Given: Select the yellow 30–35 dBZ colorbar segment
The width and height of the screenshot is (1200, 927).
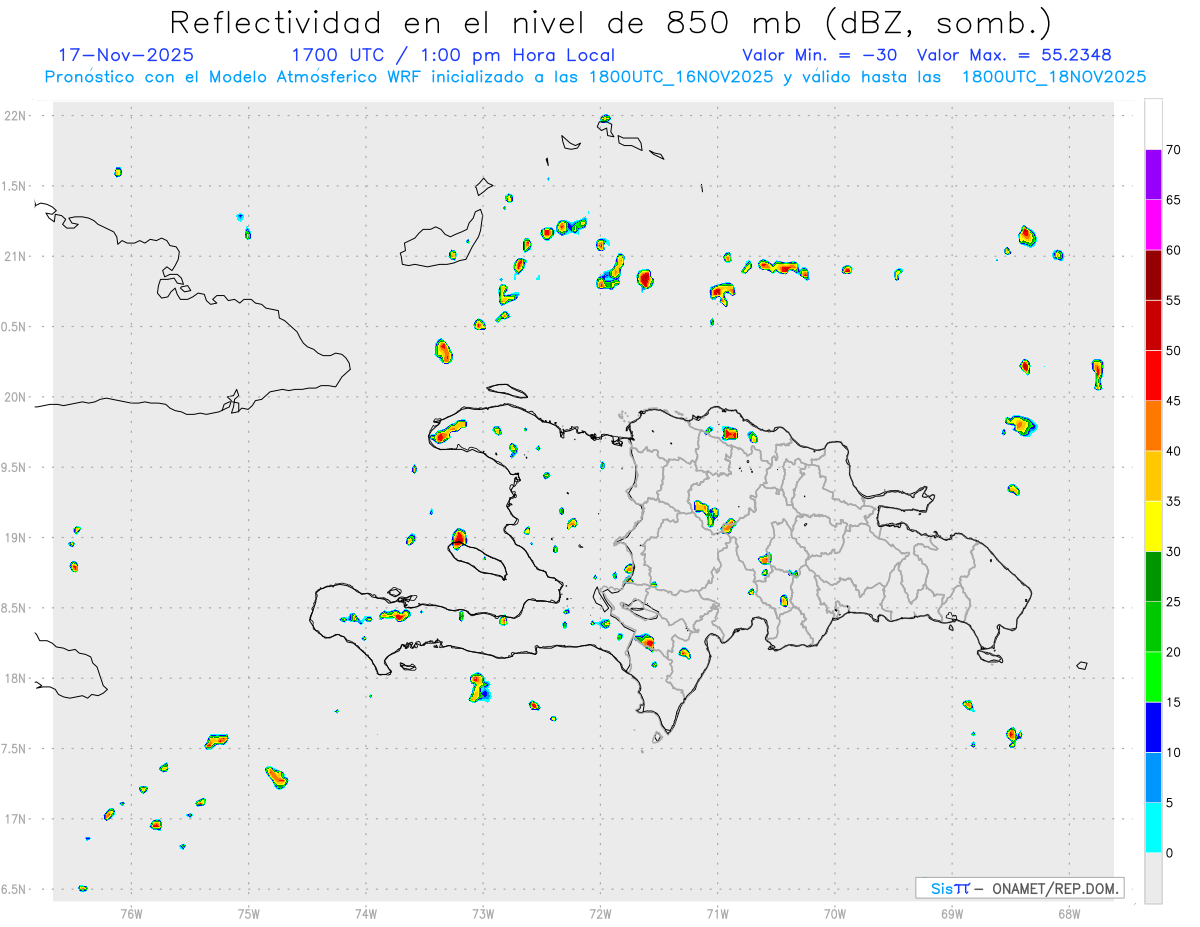Looking at the screenshot, I should point(1153,526).
